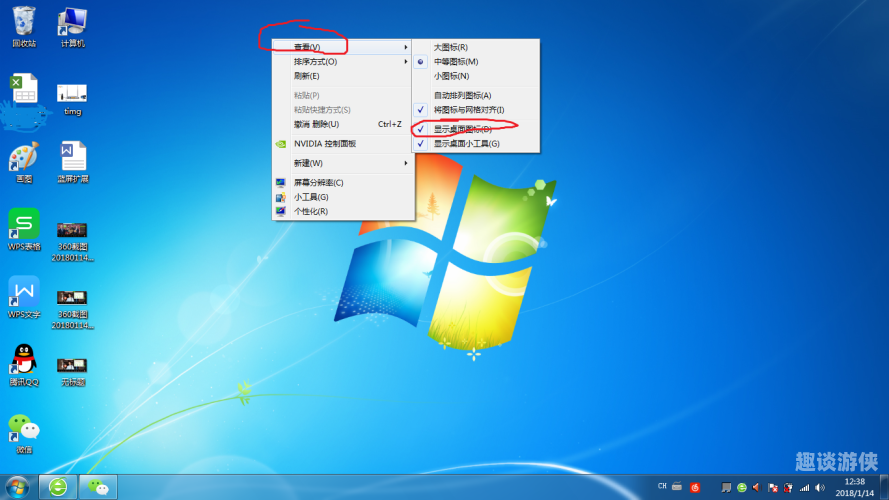Image resolution: width=889 pixels, height=500 pixels.
Task: Open the white speaker volume icon
Action: (x=820, y=488)
